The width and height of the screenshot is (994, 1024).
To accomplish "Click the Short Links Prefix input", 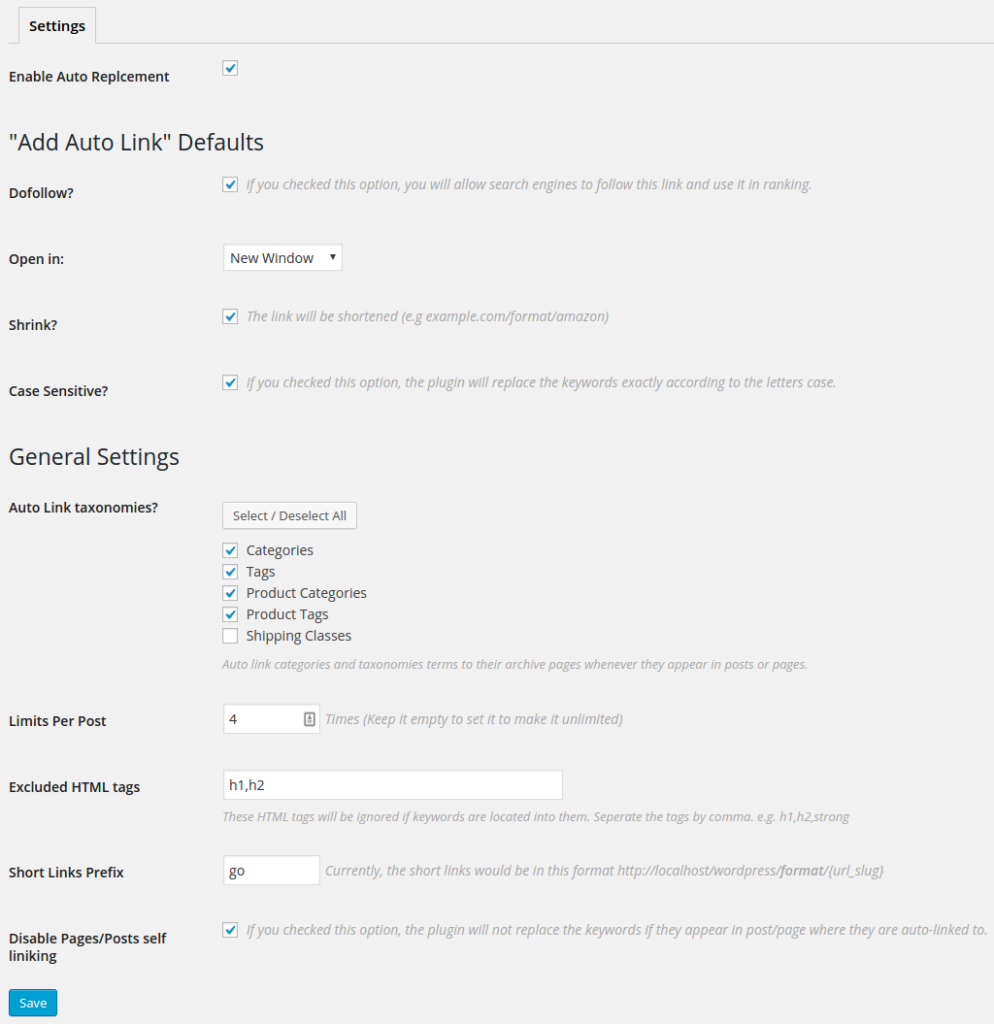I will (270, 870).
